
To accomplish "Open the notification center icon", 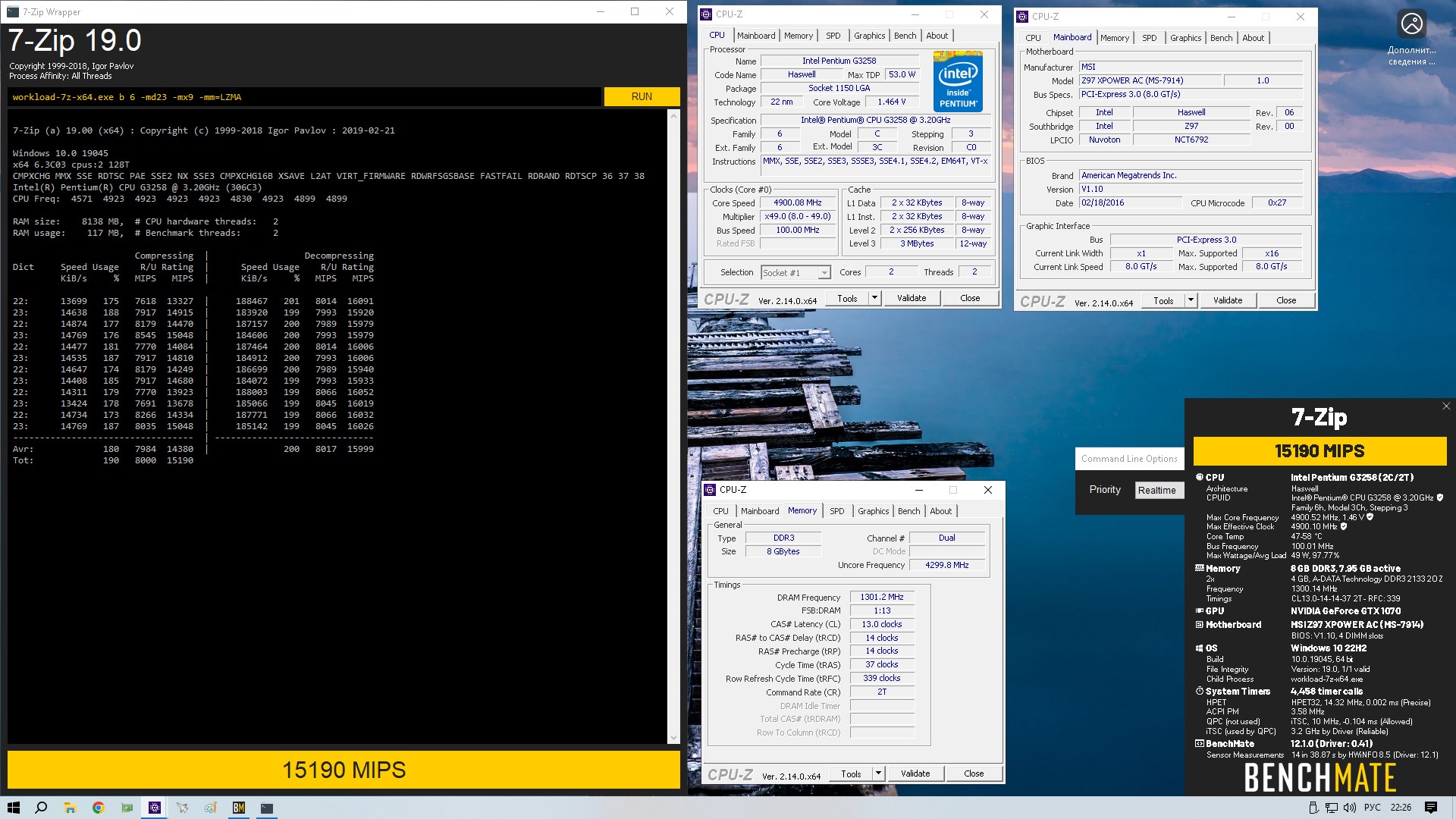I will 1431,808.
